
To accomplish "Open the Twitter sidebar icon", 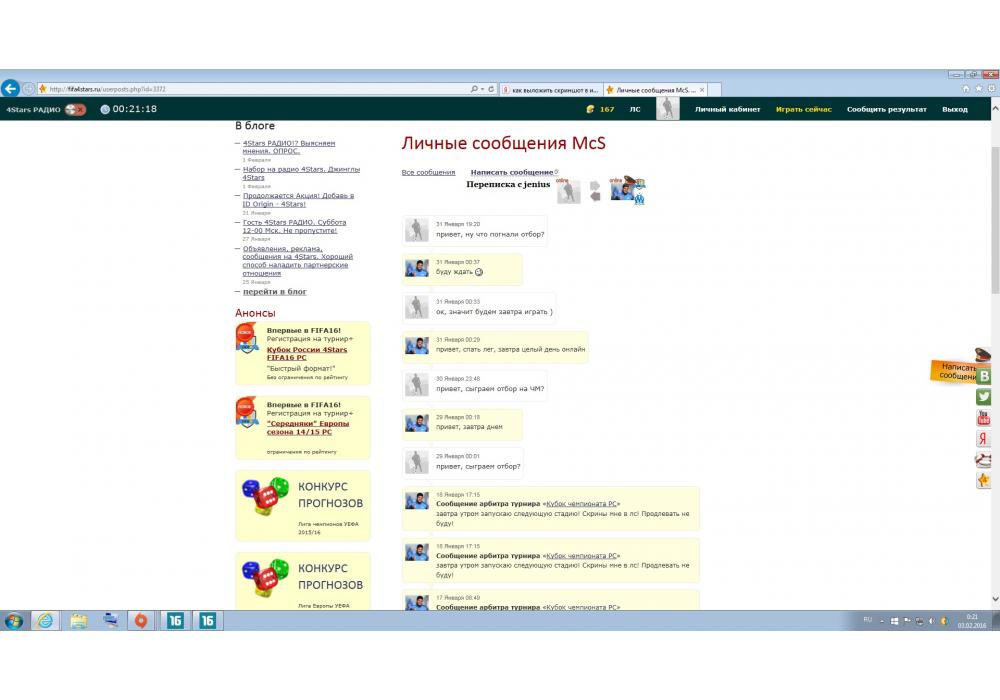I will pos(984,397).
